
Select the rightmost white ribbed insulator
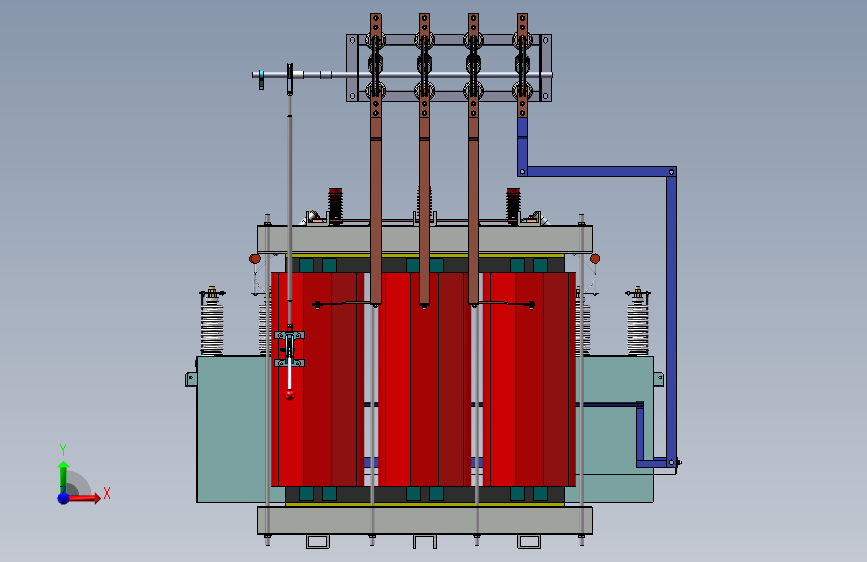tap(638, 321)
